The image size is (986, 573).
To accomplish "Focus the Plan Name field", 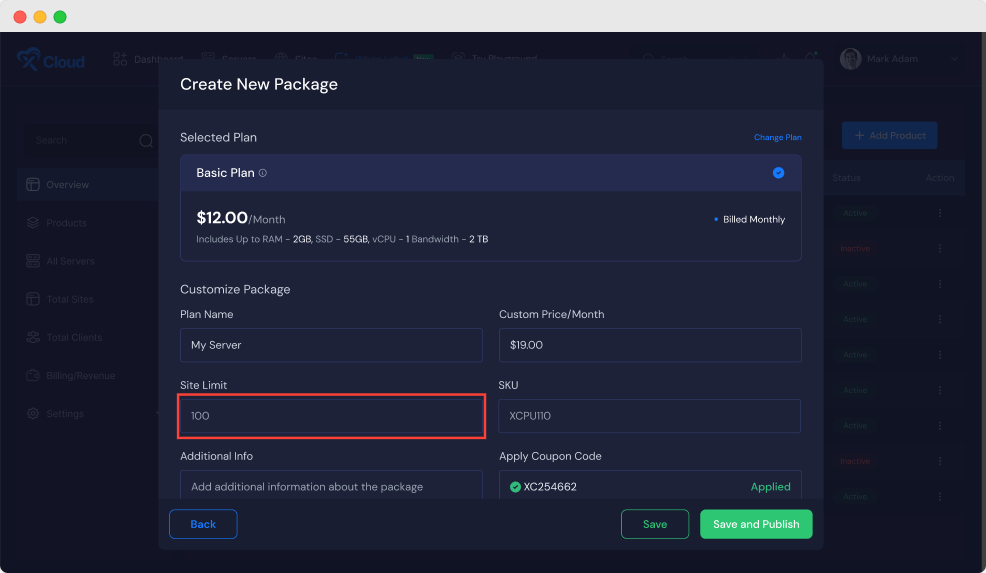I will tap(331, 345).
